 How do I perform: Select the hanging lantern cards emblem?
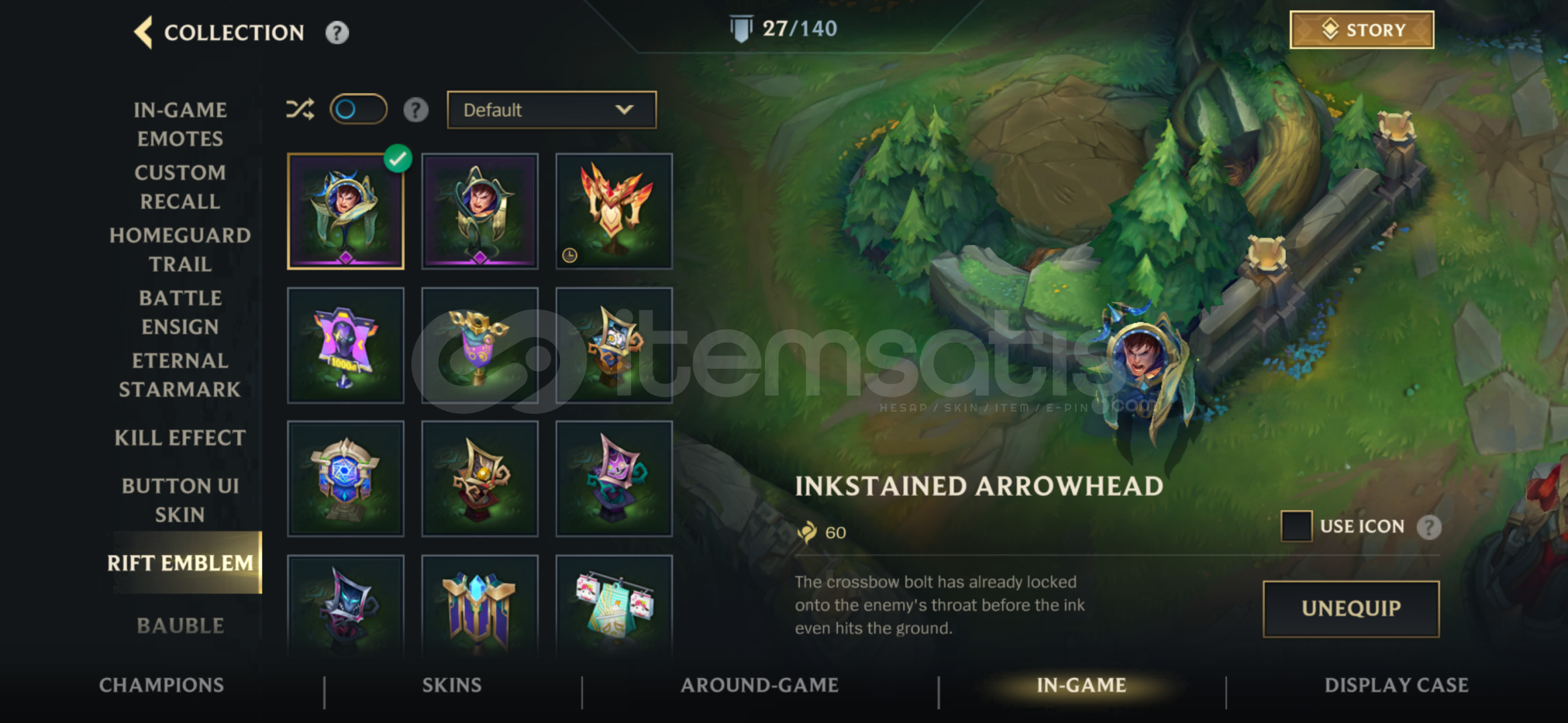[614, 606]
